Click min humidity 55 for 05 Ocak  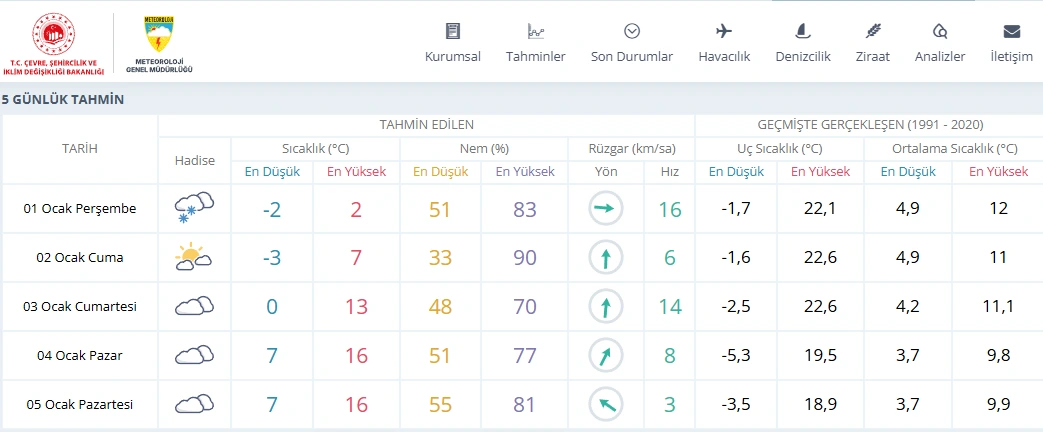(440, 405)
